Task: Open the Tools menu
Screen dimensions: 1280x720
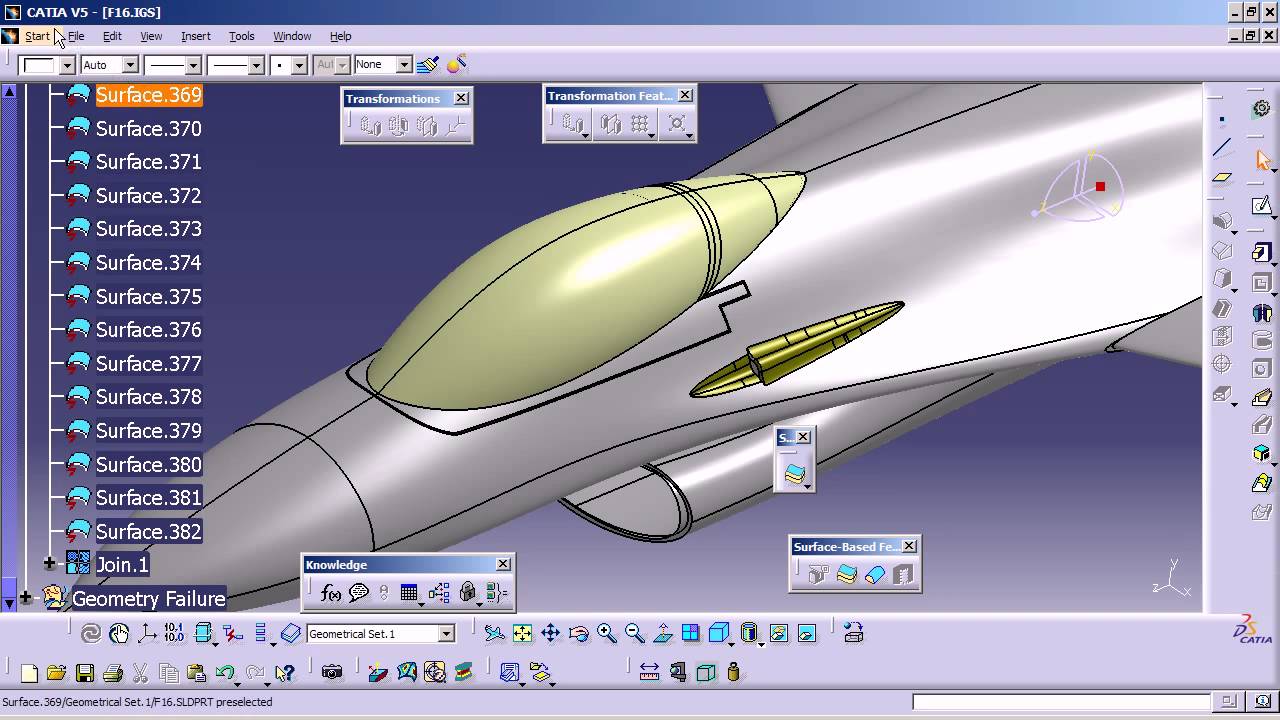Action: tap(242, 36)
